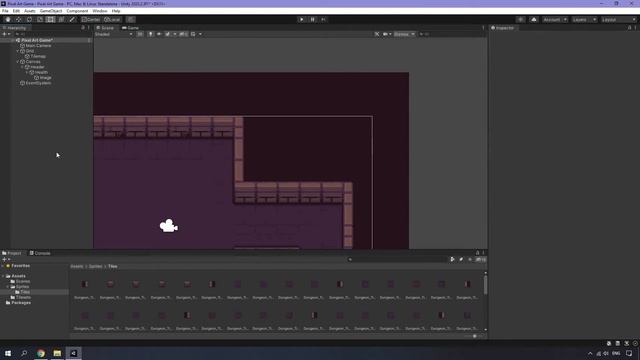Select the Hand tool in Unity toolbar
The image size is (640, 360).
8,20
